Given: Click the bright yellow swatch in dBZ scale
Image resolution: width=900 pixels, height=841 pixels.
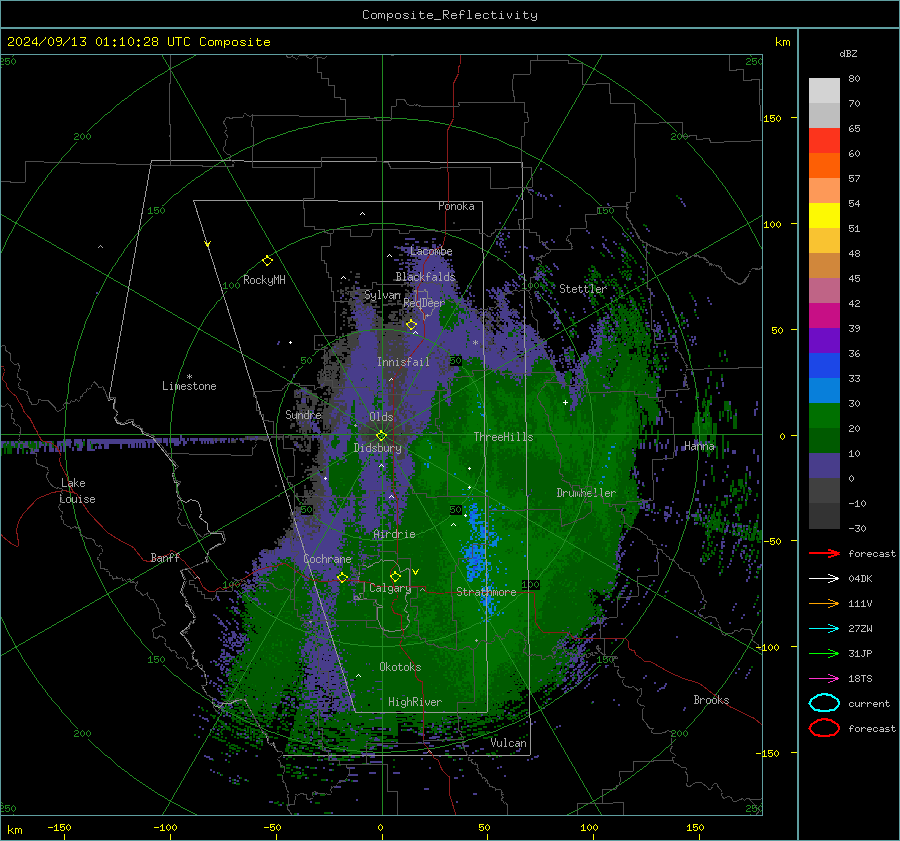Looking at the screenshot, I should pyautogui.click(x=824, y=216).
